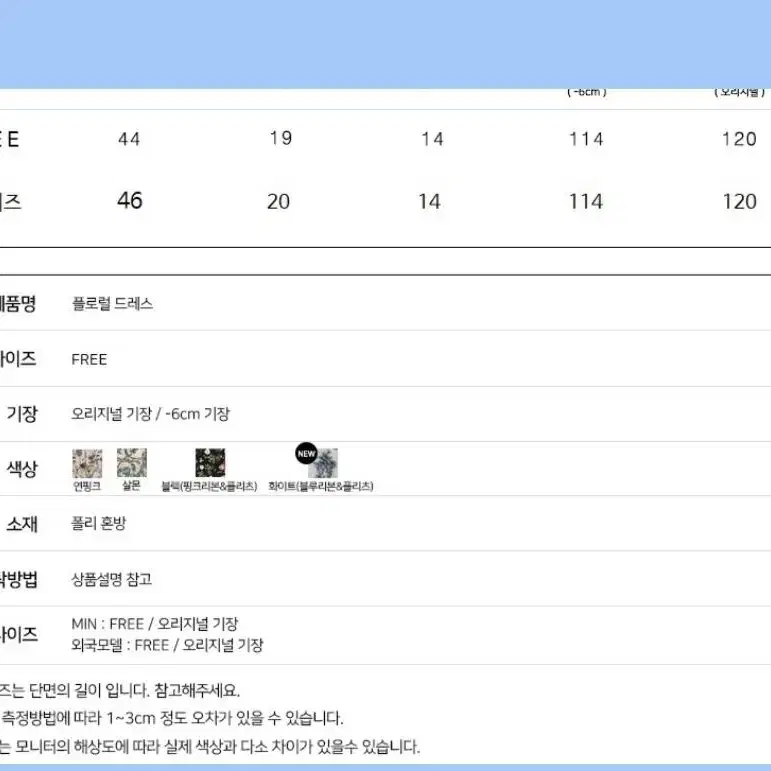
Task: Select the 블랙(핑크리본&플리츠) black floral swatch
Action: pyautogui.click(x=210, y=463)
